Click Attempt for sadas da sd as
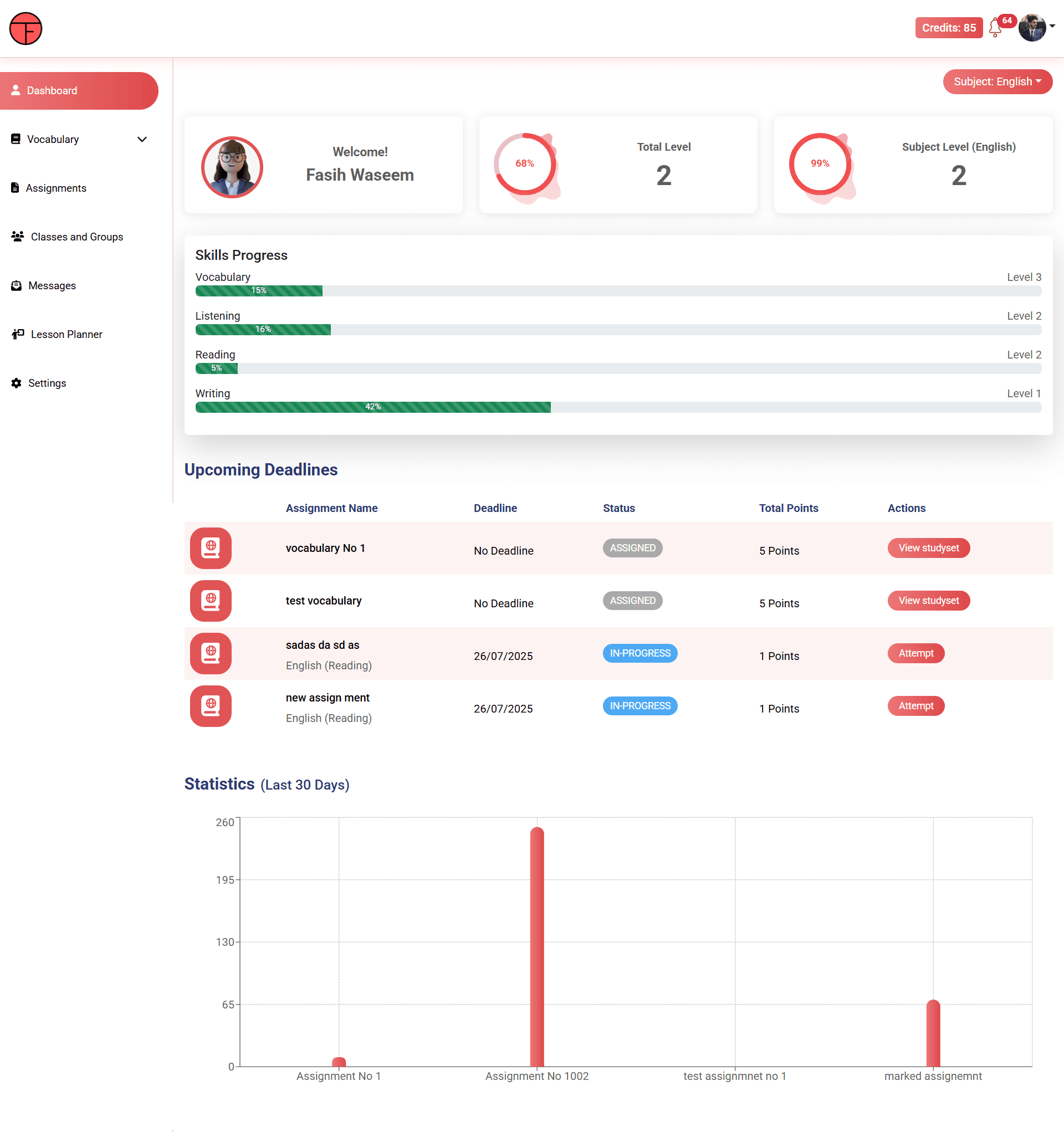1064x1132 pixels. pos(915,653)
